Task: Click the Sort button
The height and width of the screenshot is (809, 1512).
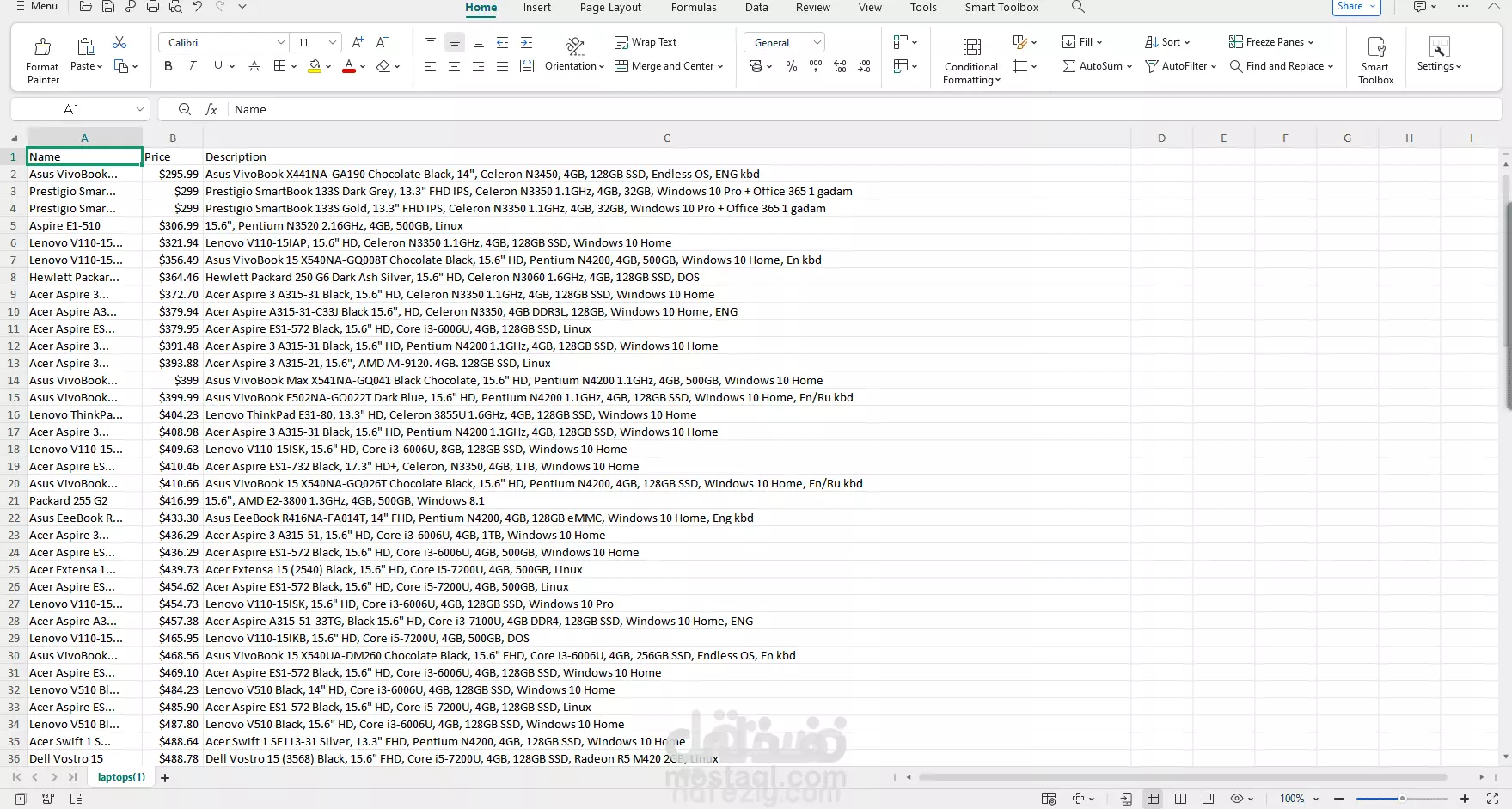Action: pos(1166,42)
